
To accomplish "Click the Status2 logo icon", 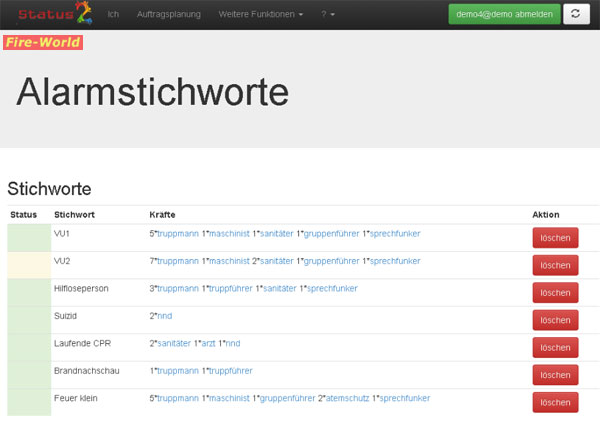I will point(55,13).
